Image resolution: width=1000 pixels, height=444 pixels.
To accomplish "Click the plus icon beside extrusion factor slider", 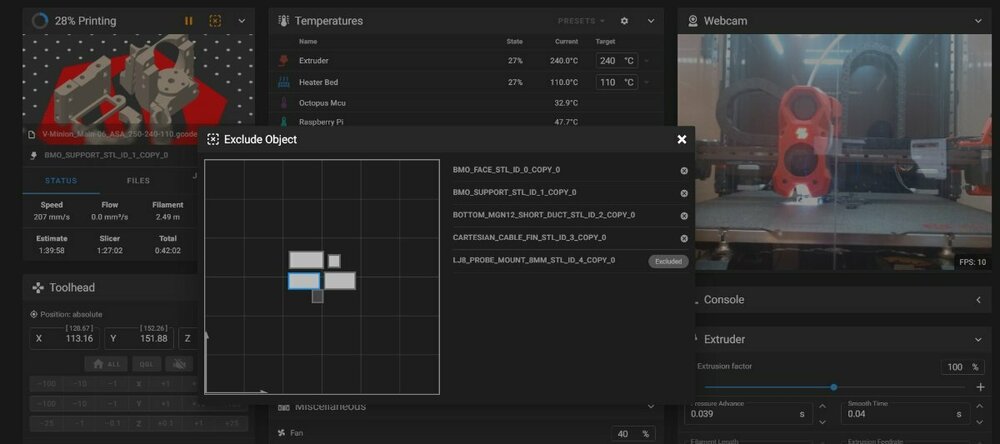I will coord(980,387).
